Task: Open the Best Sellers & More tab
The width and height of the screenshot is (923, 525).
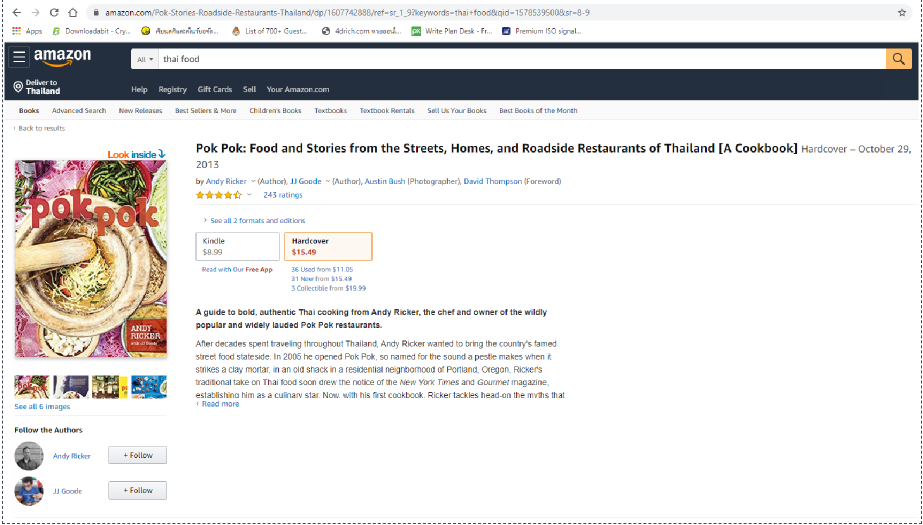Action: tap(205, 111)
